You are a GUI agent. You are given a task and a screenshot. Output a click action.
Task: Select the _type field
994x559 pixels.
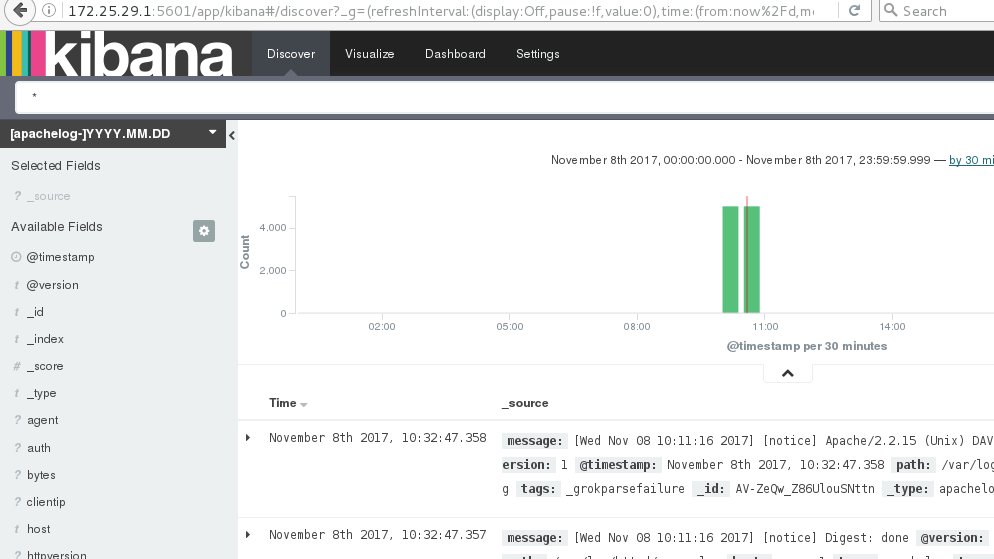pyautogui.click(x=42, y=393)
